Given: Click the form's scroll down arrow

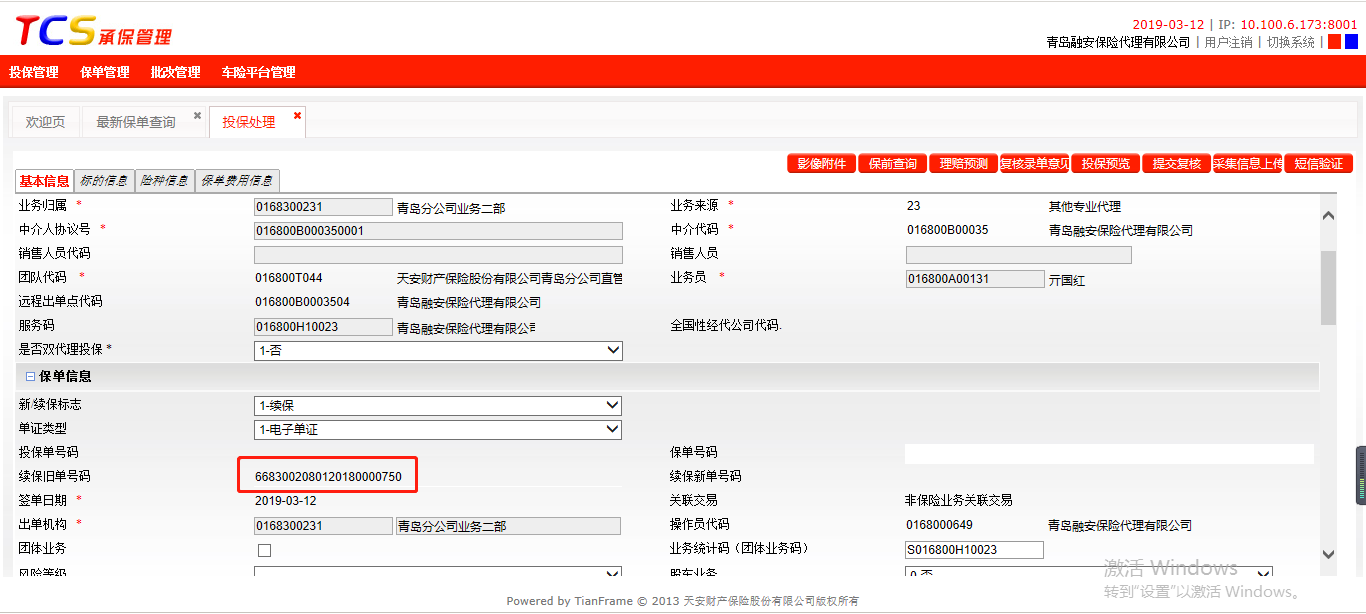Looking at the screenshot, I should tap(1328, 553).
